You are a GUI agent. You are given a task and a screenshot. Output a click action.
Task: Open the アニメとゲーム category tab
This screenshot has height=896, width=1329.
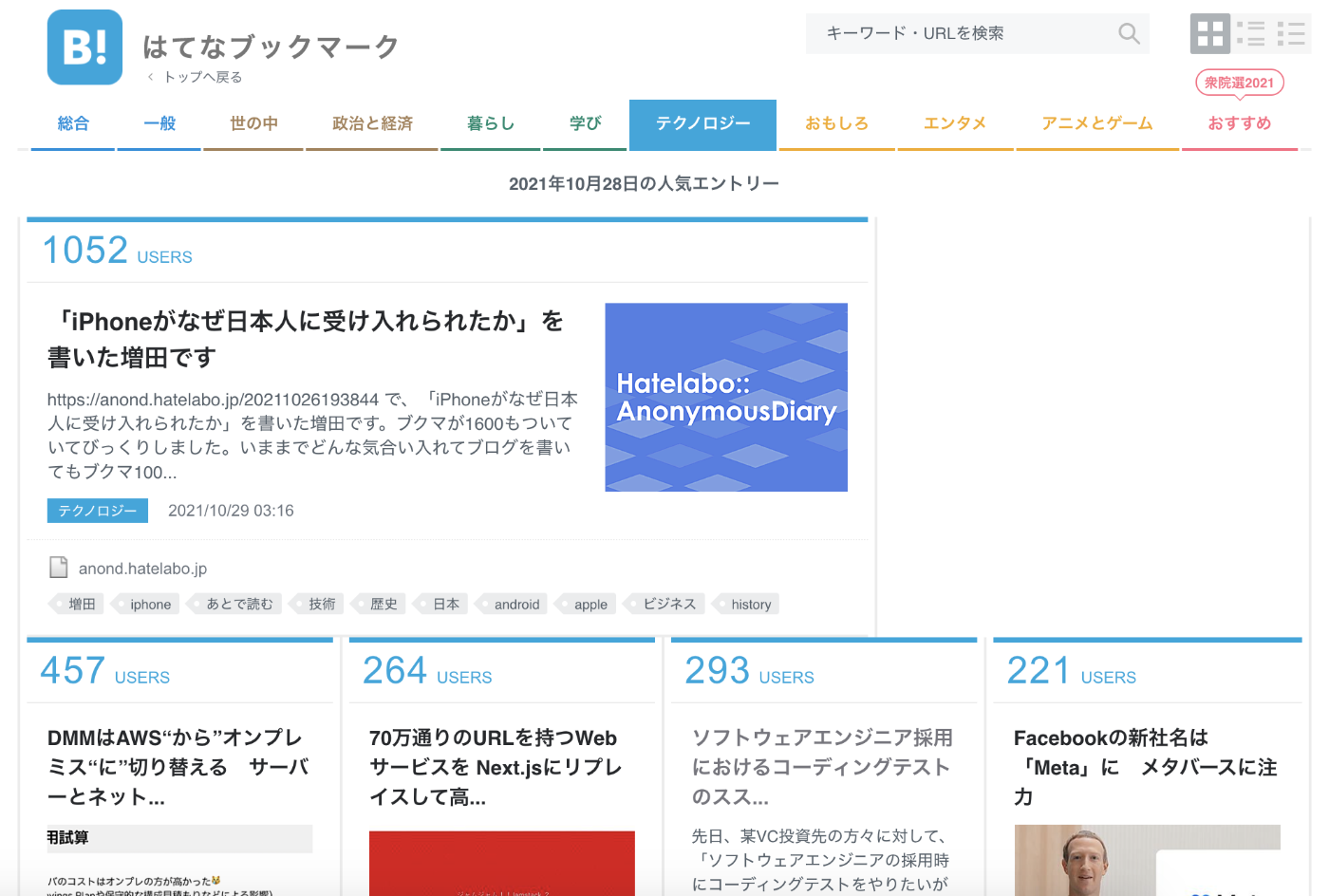pyautogui.click(x=1097, y=124)
